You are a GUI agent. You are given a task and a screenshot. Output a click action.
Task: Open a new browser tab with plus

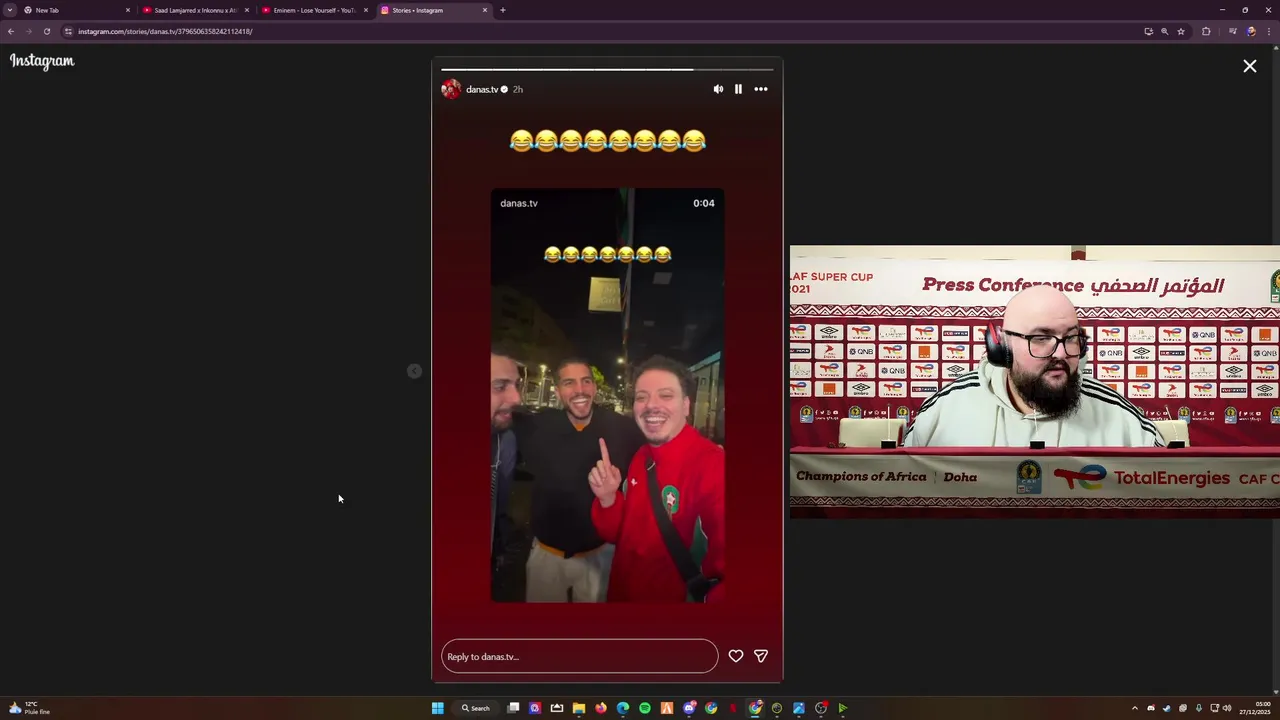503,10
